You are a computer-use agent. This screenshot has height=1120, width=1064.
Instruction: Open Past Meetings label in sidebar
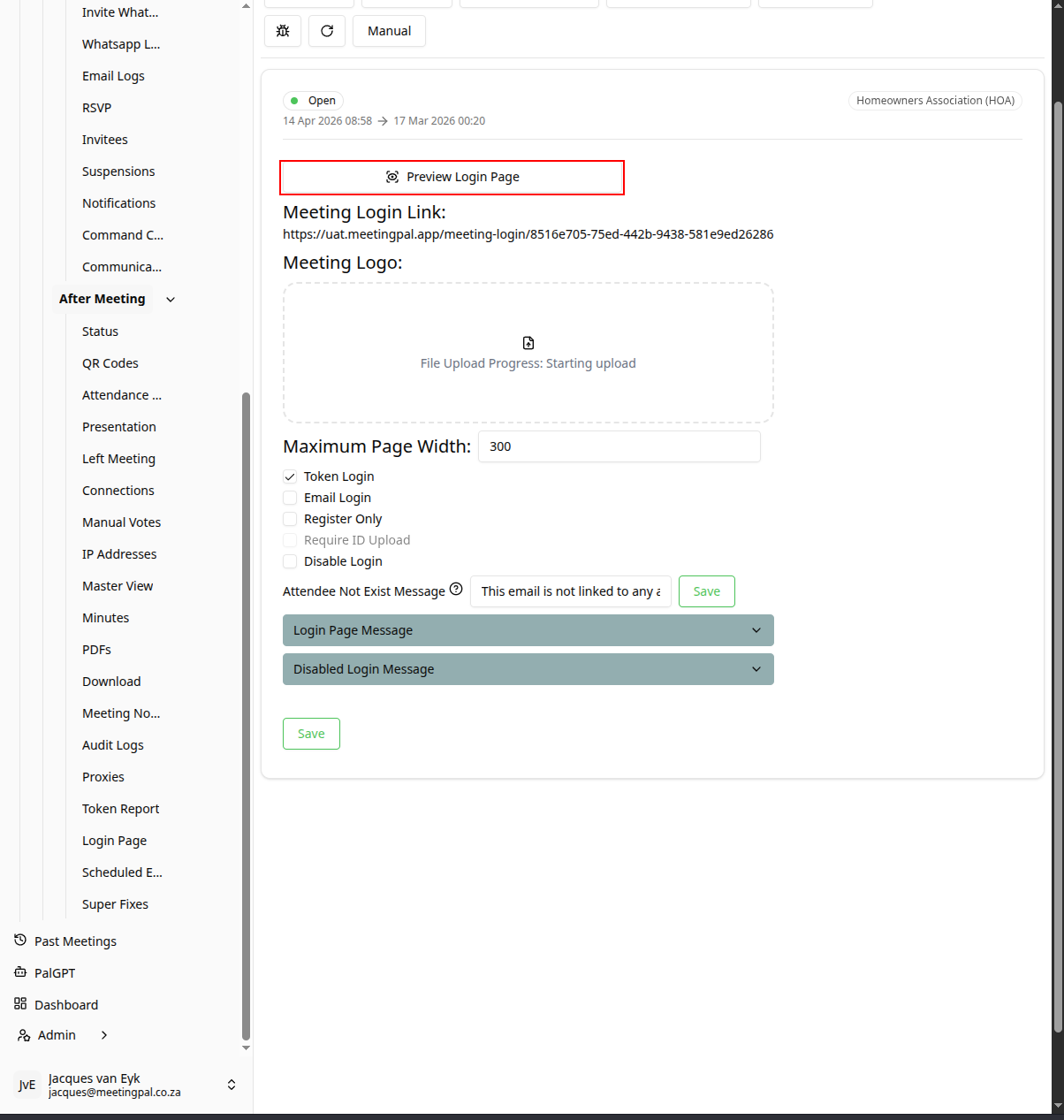coord(75,941)
